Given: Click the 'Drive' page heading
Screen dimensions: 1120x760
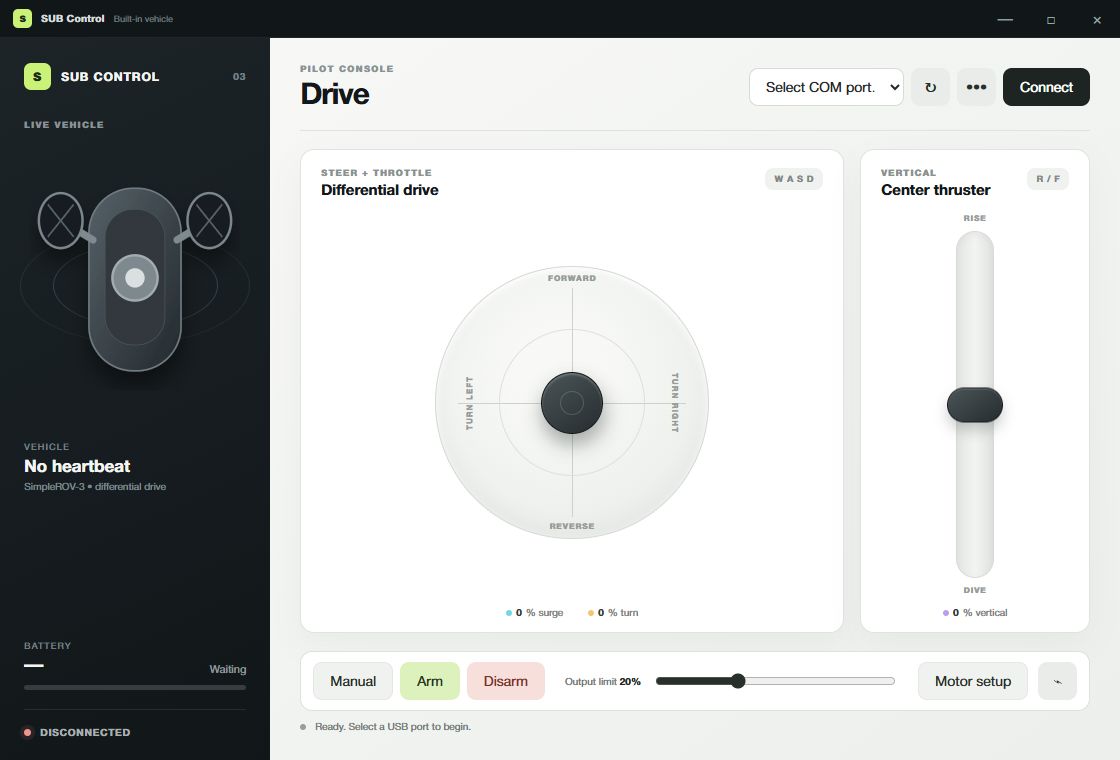Looking at the screenshot, I should click(335, 94).
